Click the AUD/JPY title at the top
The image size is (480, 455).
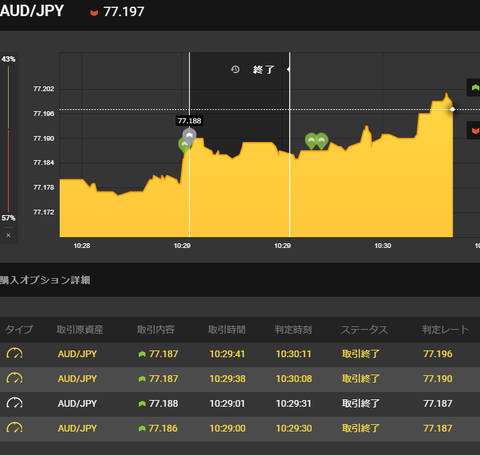(32, 11)
